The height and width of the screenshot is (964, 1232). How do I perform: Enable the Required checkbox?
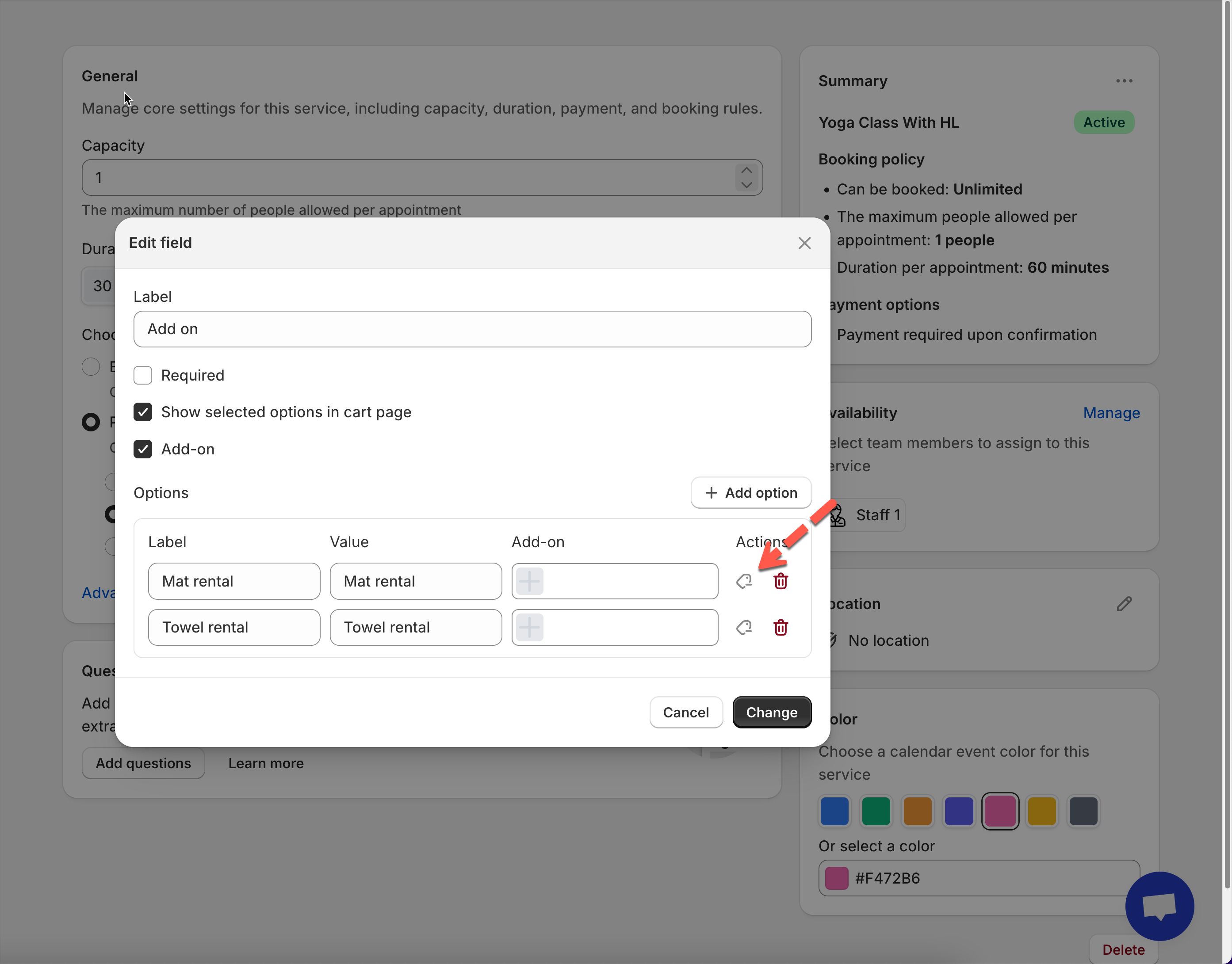pos(143,375)
